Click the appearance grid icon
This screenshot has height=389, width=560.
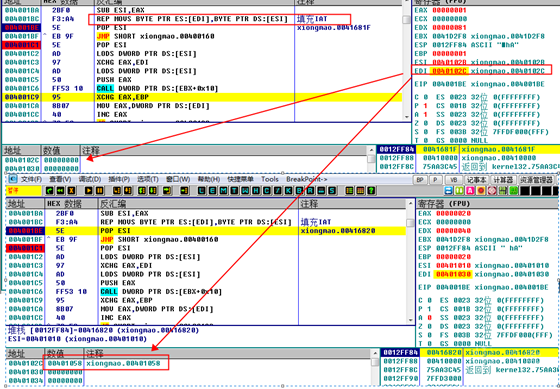coord(360,191)
